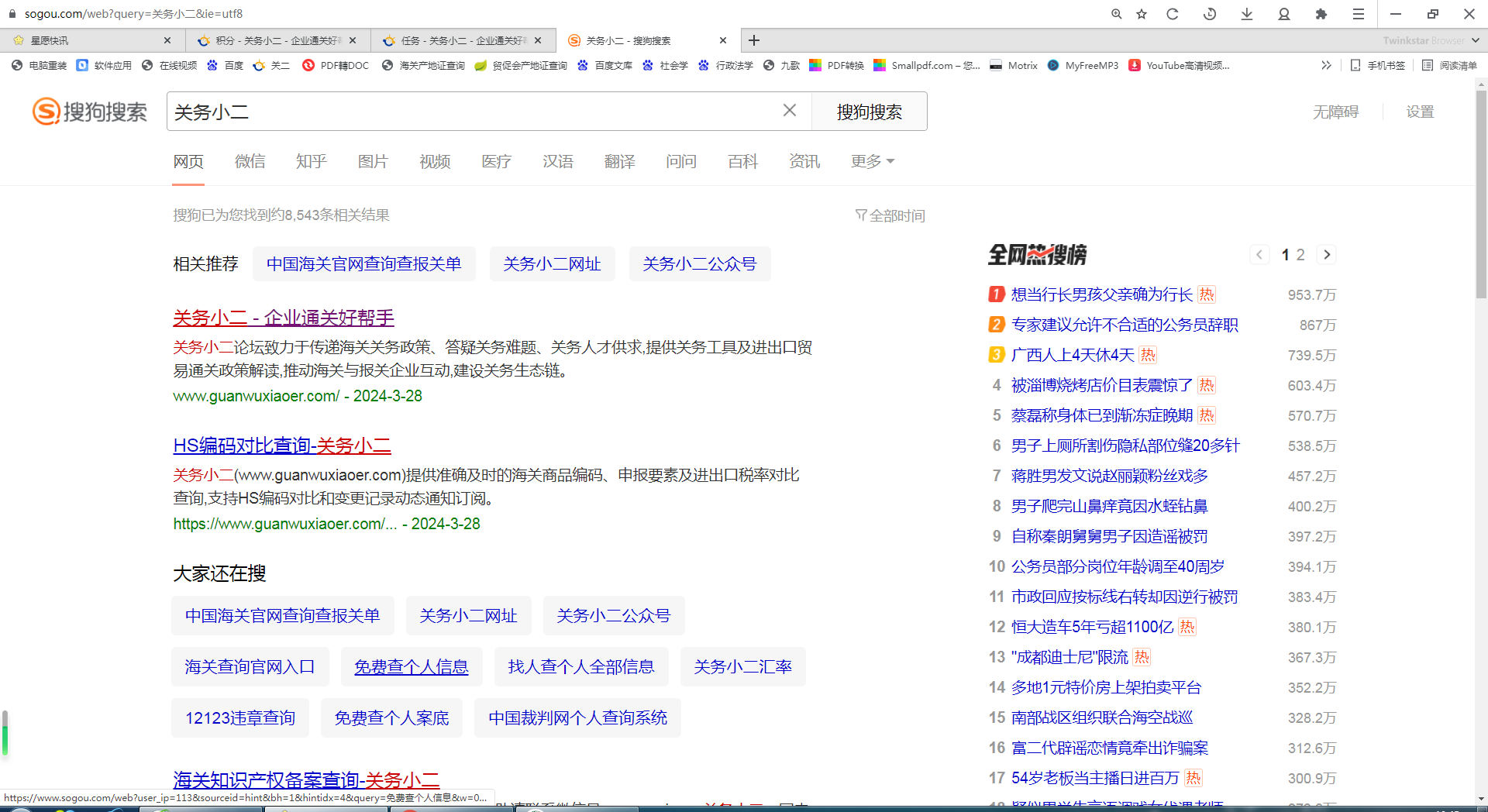The height and width of the screenshot is (812, 1488).
Task: Open hot search 恒大造车5年亏超1100亿
Action: tap(1093, 627)
